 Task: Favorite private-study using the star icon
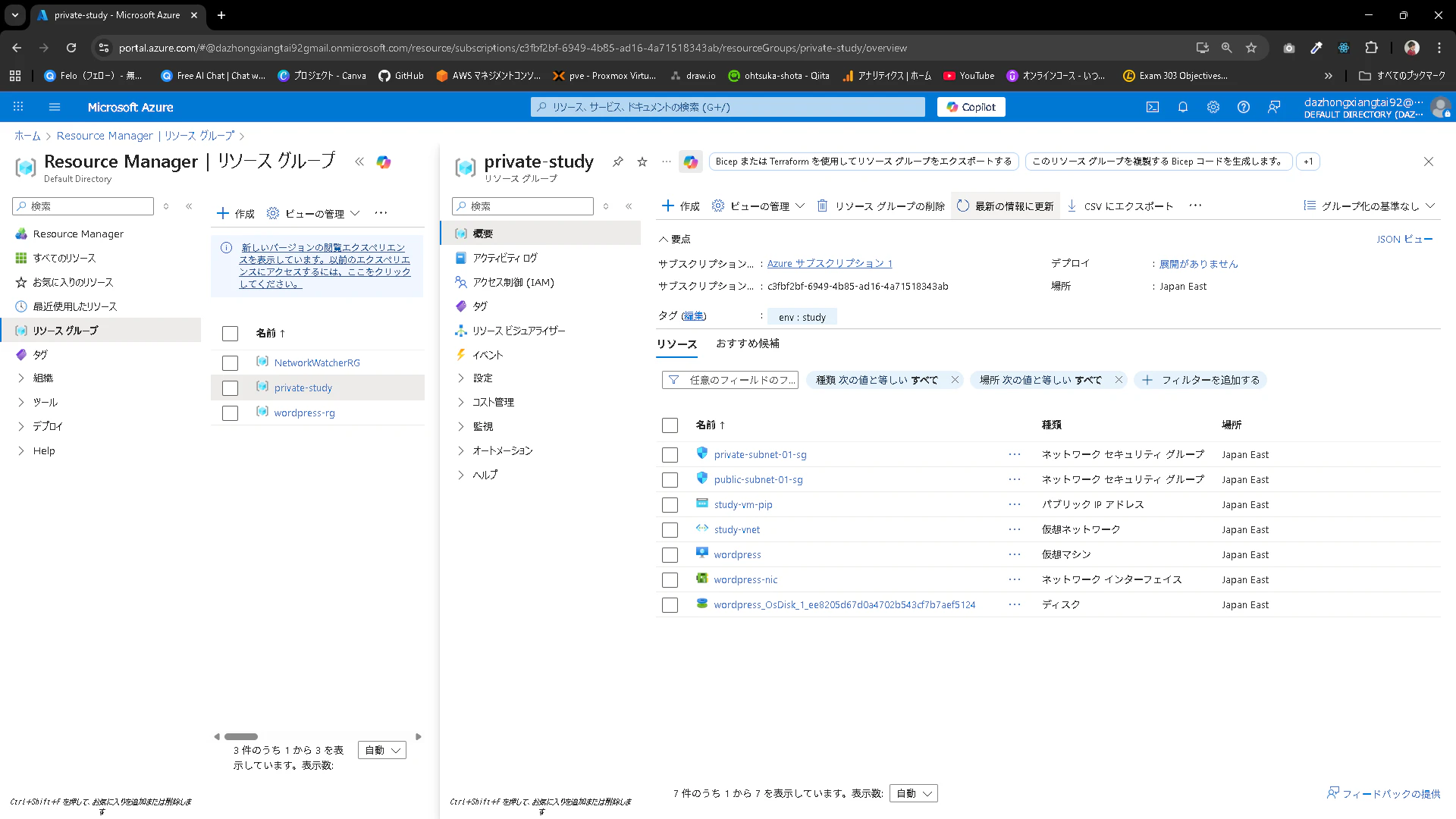click(x=642, y=162)
